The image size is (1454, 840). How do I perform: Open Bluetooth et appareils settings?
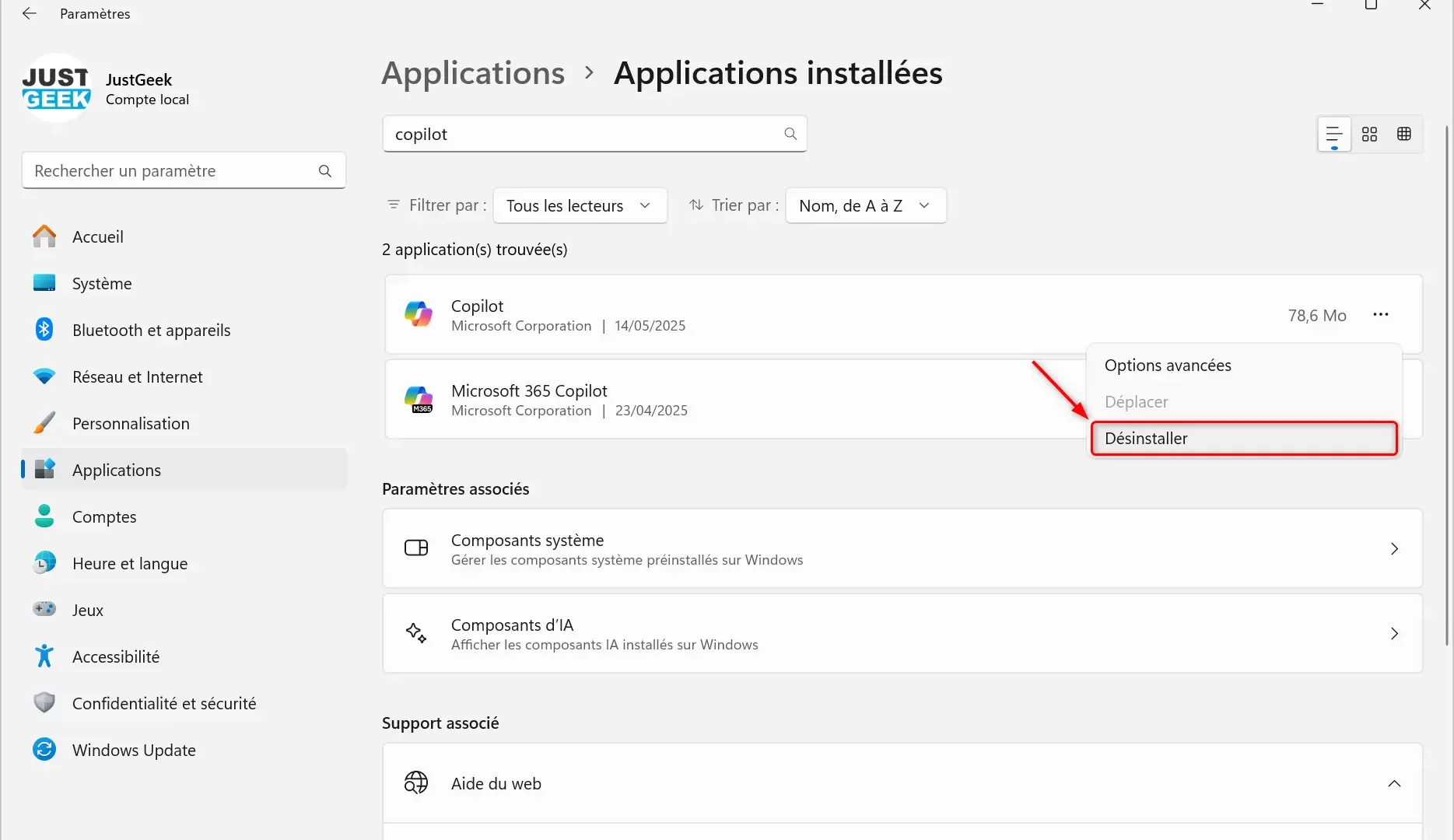click(x=184, y=330)
